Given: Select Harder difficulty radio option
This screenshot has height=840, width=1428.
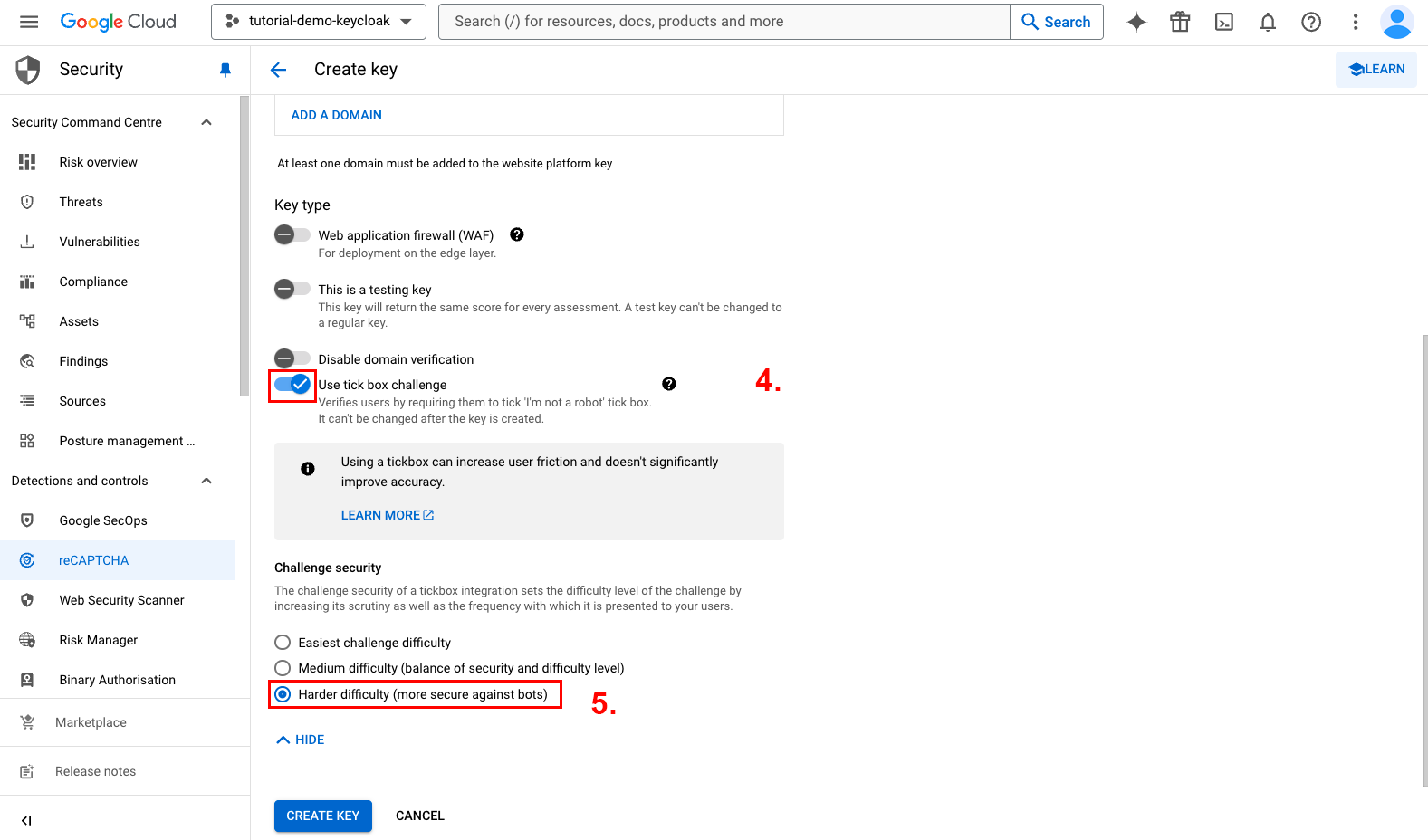Looking at the screenshot, I should coord(283,694).
